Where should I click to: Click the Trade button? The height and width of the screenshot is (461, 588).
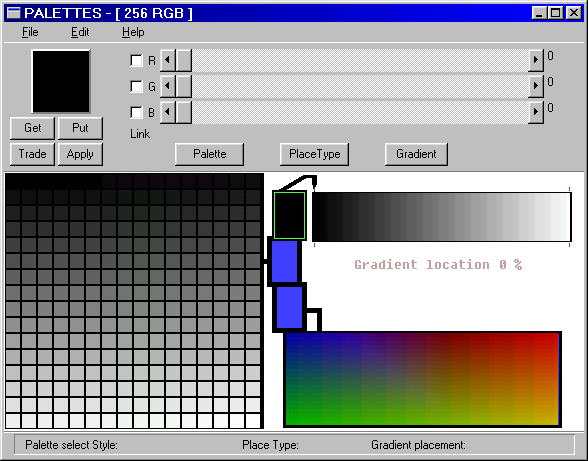(x=33, y=154)
